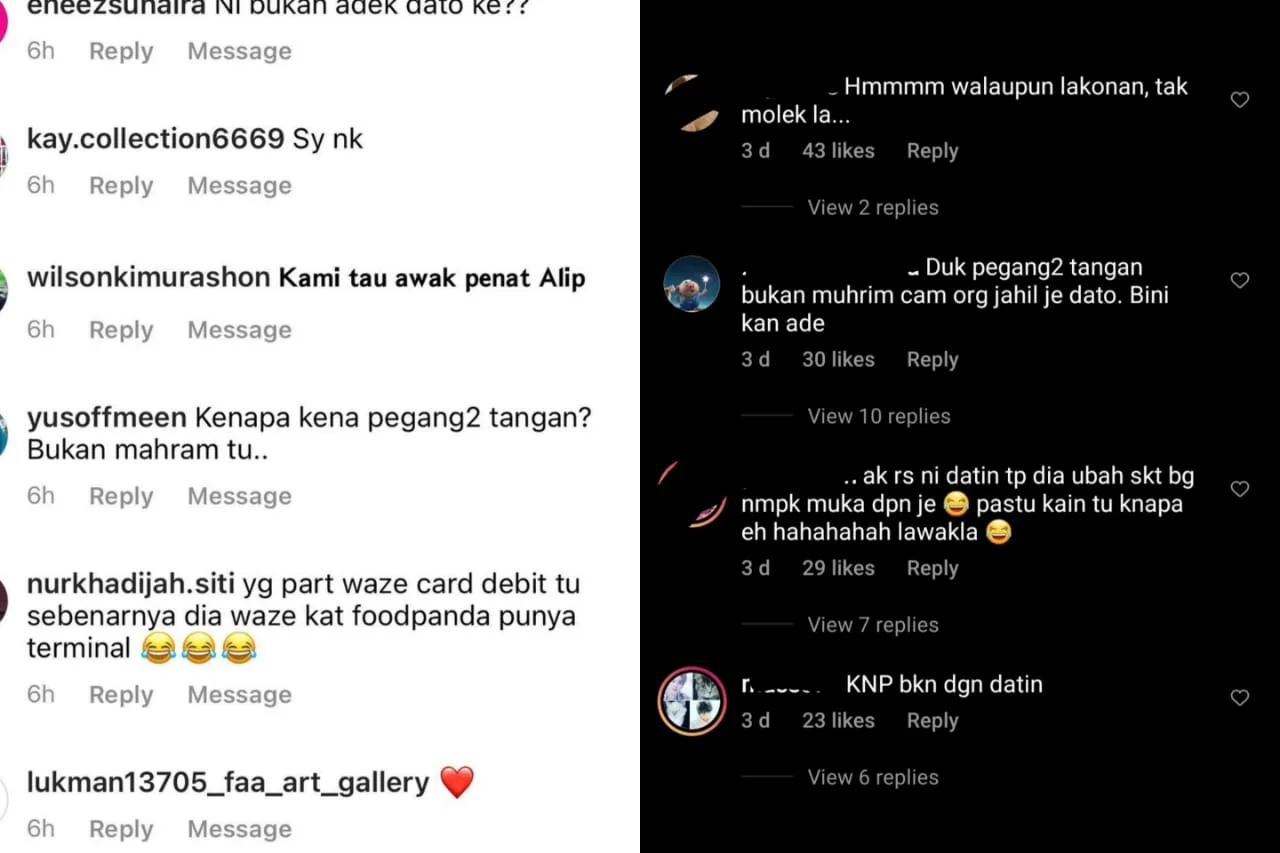The image size is (1280, 853).
Task: Open the cartoon profile avatar of the "Duk pegang2 tangan" commenter
Action: click(692, 283)
